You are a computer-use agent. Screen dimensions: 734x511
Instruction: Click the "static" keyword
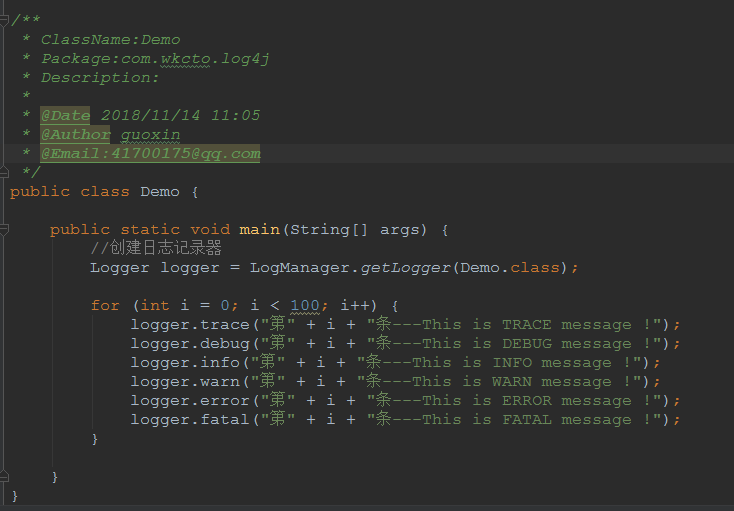pos(150,230)
